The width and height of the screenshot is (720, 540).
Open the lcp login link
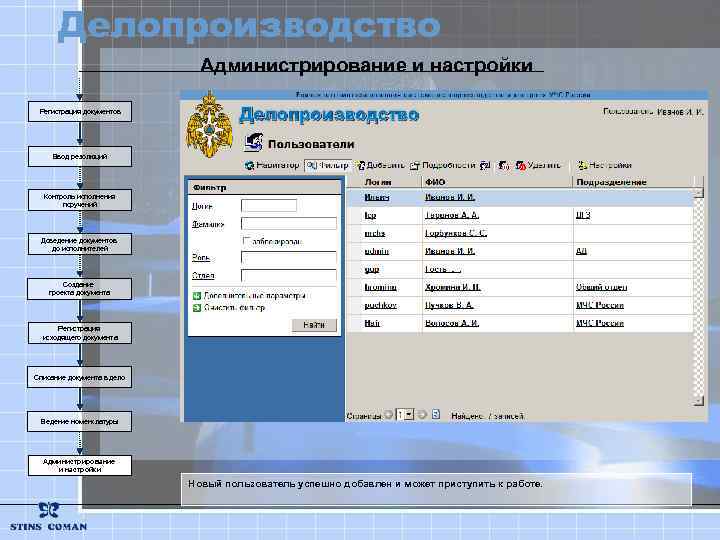point(370,215)
